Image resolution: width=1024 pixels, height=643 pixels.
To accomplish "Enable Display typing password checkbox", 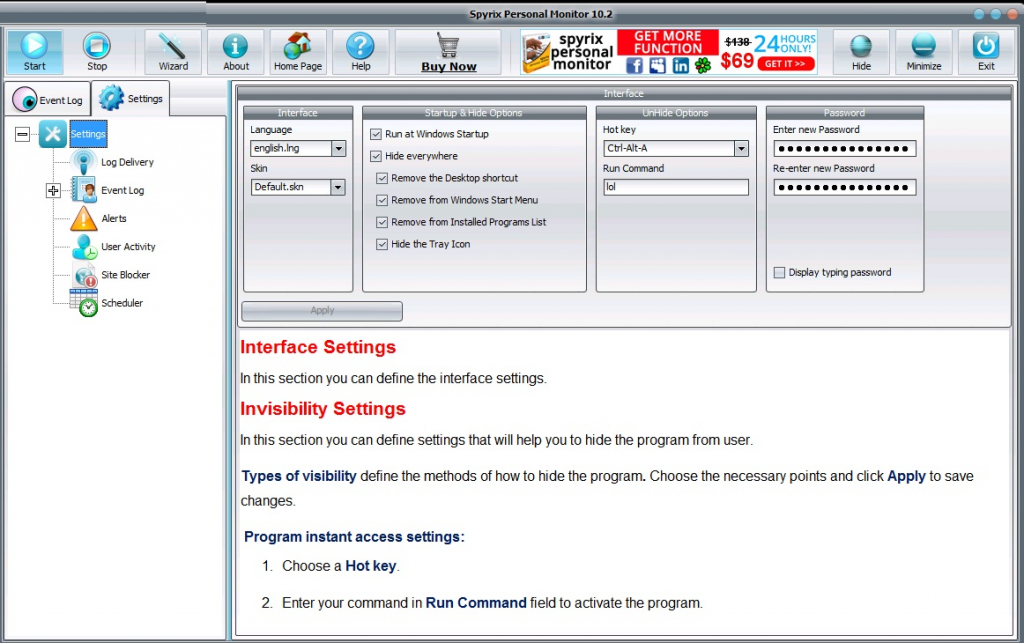I will [779, 272].
